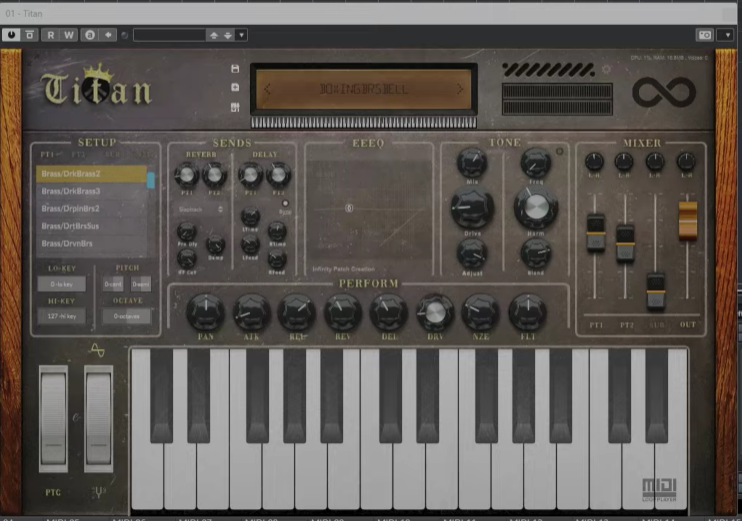Image resolution: width=742 pixels, height=521 pixels.
Task: Click the PT1 mixer fader
Action: pyautogui.click(x=596, y=233)
